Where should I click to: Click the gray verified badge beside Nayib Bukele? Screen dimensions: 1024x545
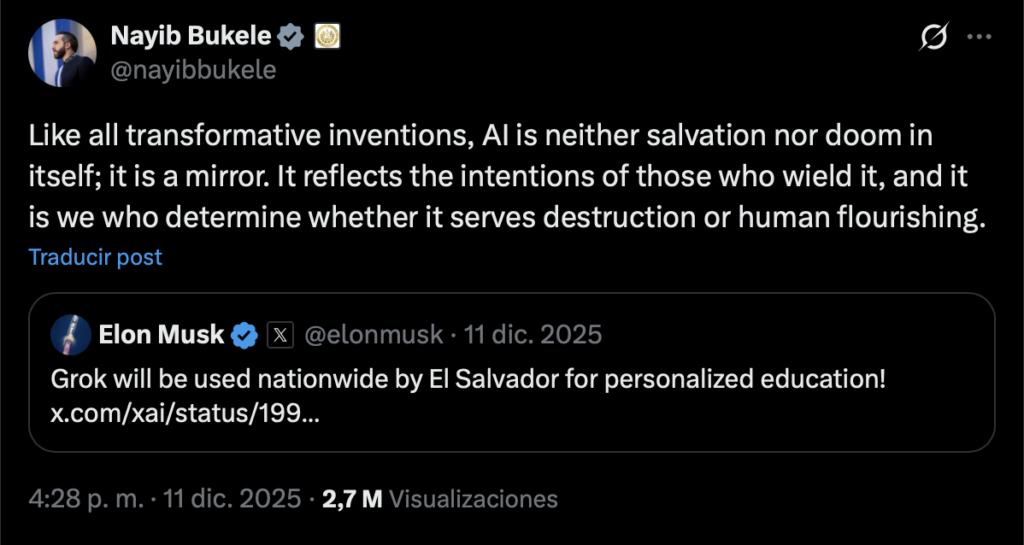click(x=291, y=37)
